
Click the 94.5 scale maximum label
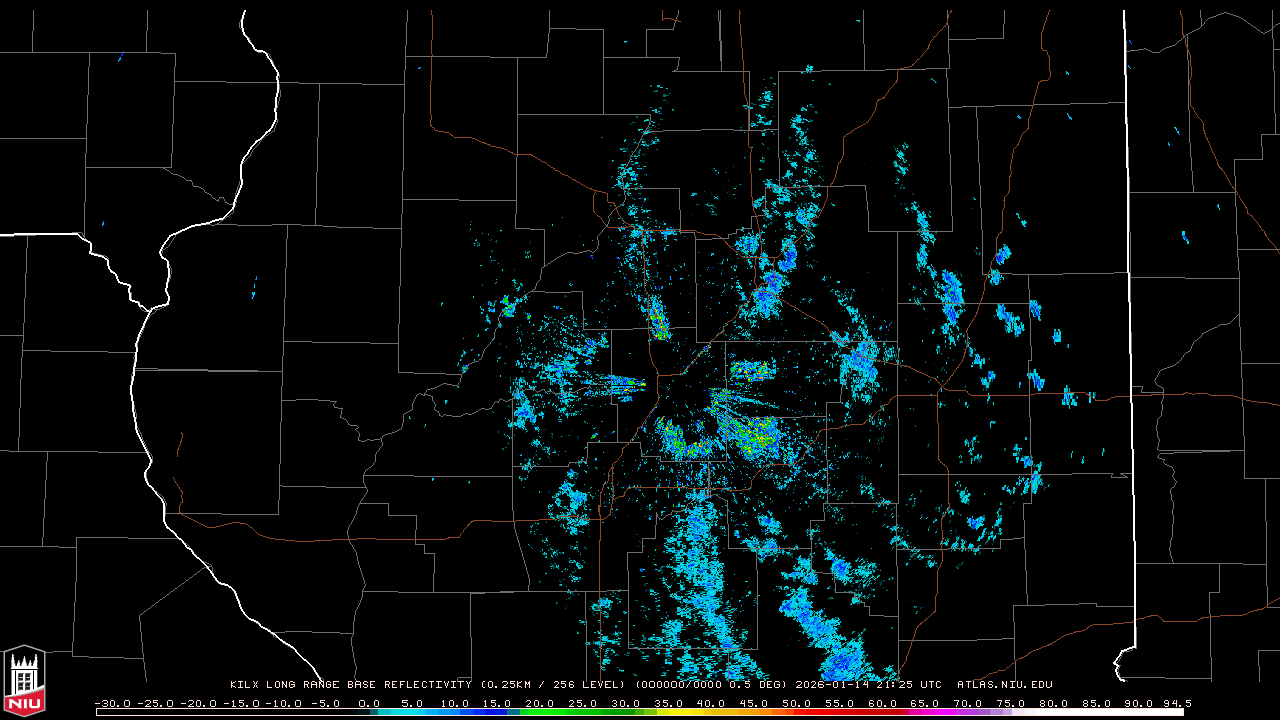point(1176,703)
